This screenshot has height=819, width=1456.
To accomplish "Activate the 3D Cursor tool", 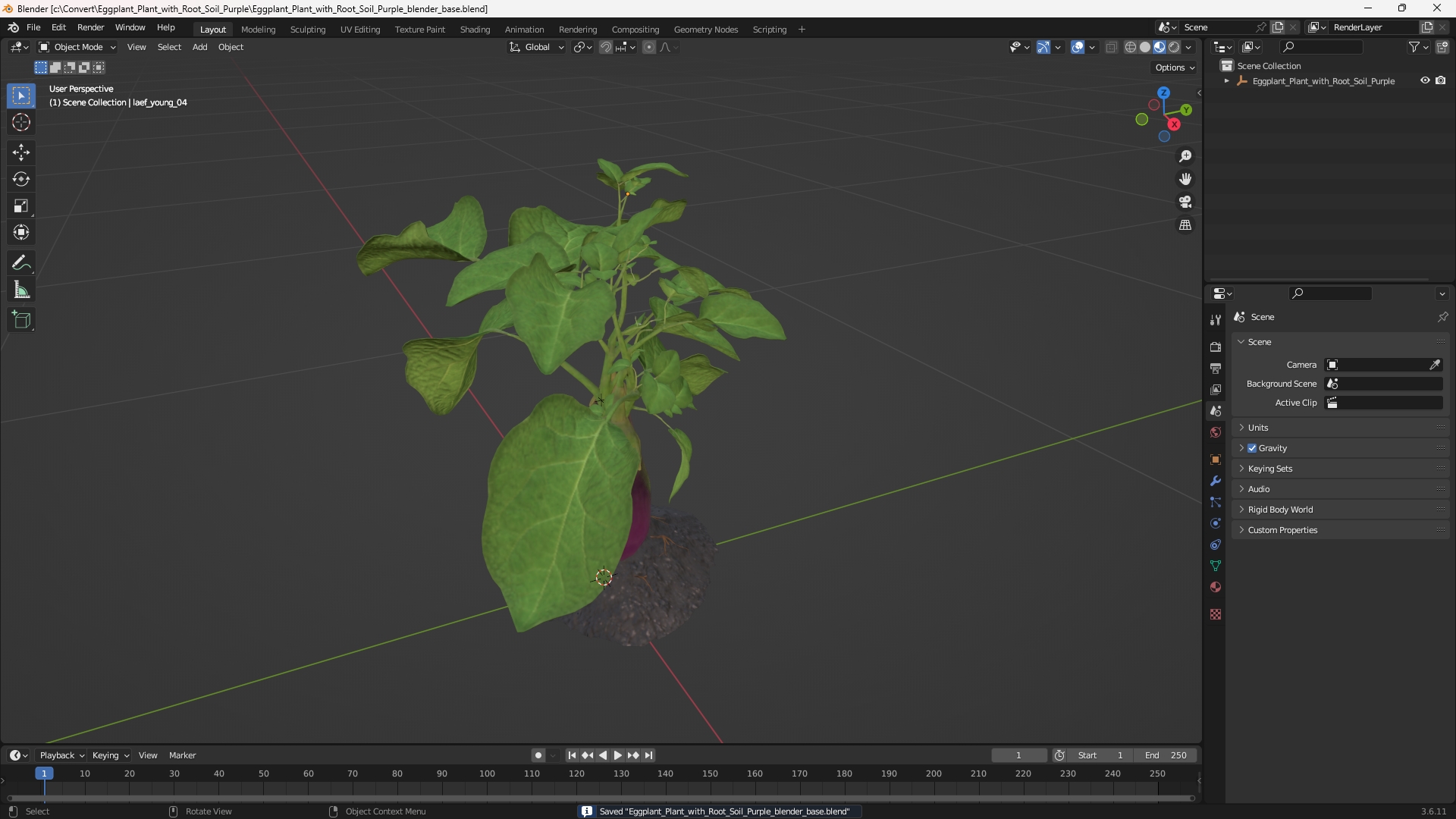I will [x=21, y=122].
